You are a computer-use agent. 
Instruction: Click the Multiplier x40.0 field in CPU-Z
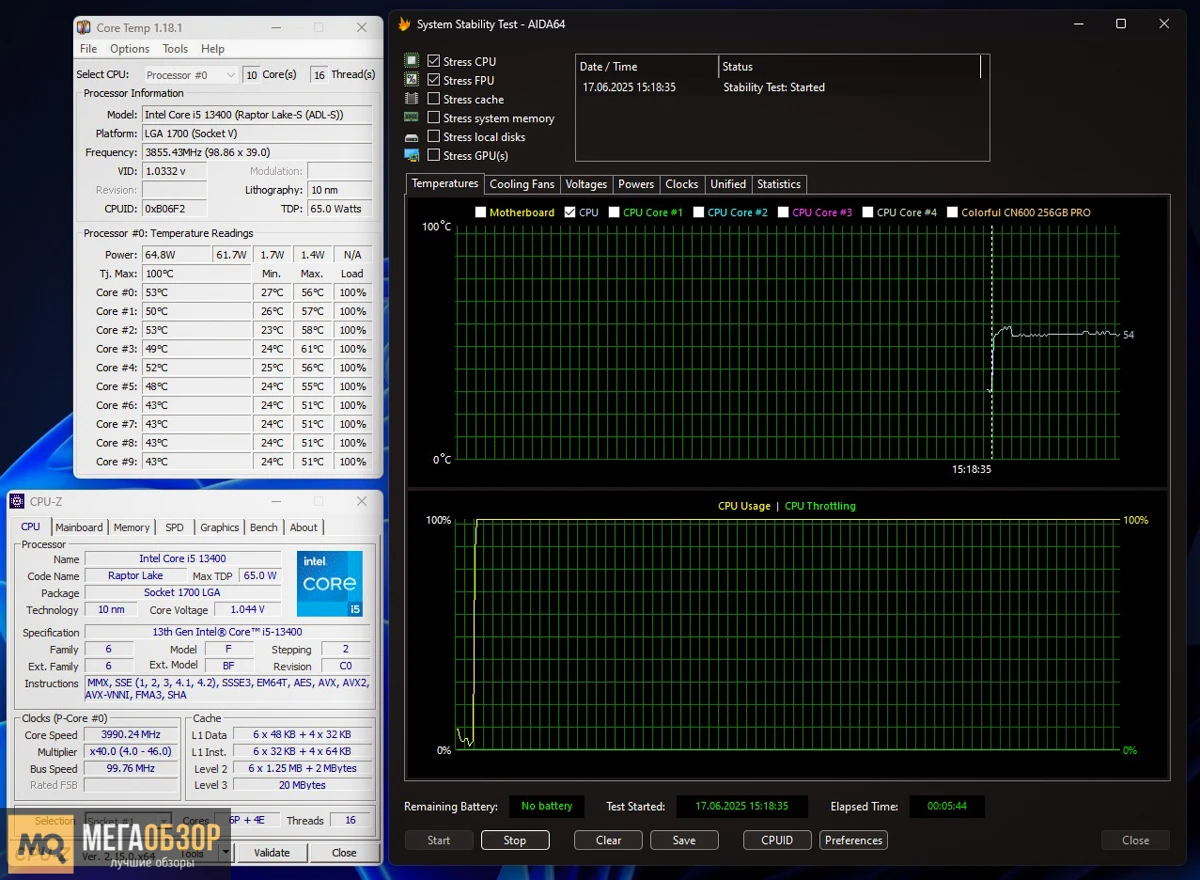[x=131, y=752]
